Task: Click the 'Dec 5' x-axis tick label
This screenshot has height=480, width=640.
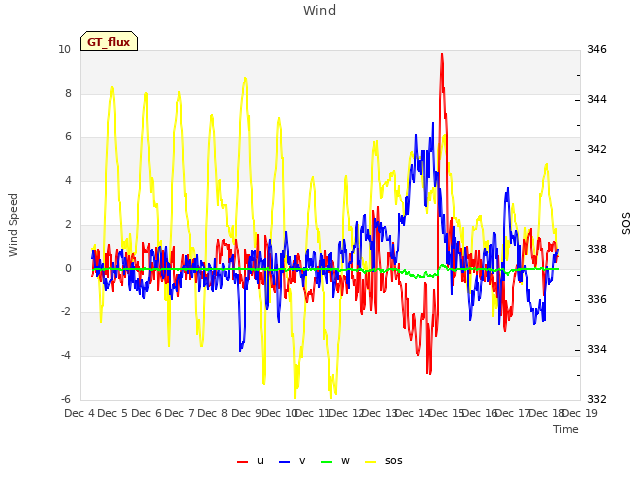Action: click(113, 413)
